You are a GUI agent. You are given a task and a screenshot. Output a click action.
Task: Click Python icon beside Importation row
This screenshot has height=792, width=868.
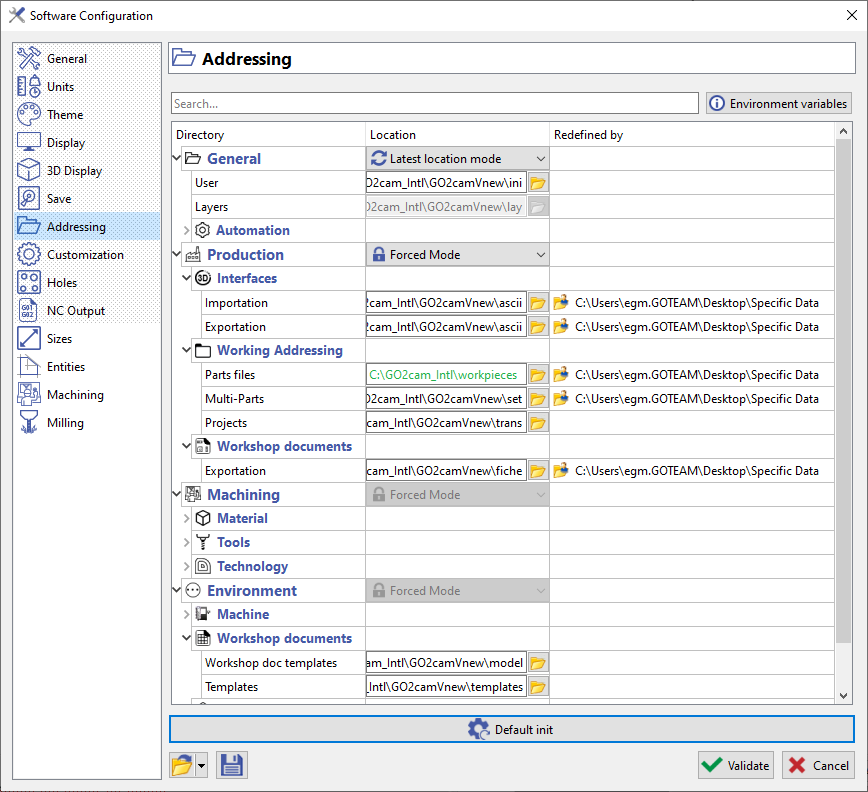point(560,303)
